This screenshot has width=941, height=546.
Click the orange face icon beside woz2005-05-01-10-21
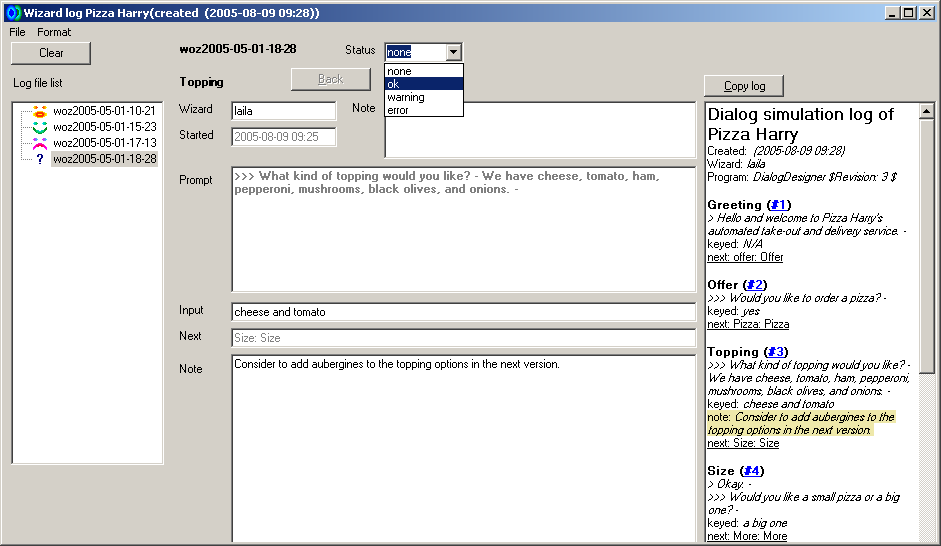pyautogui.click(x=40, y=111)
